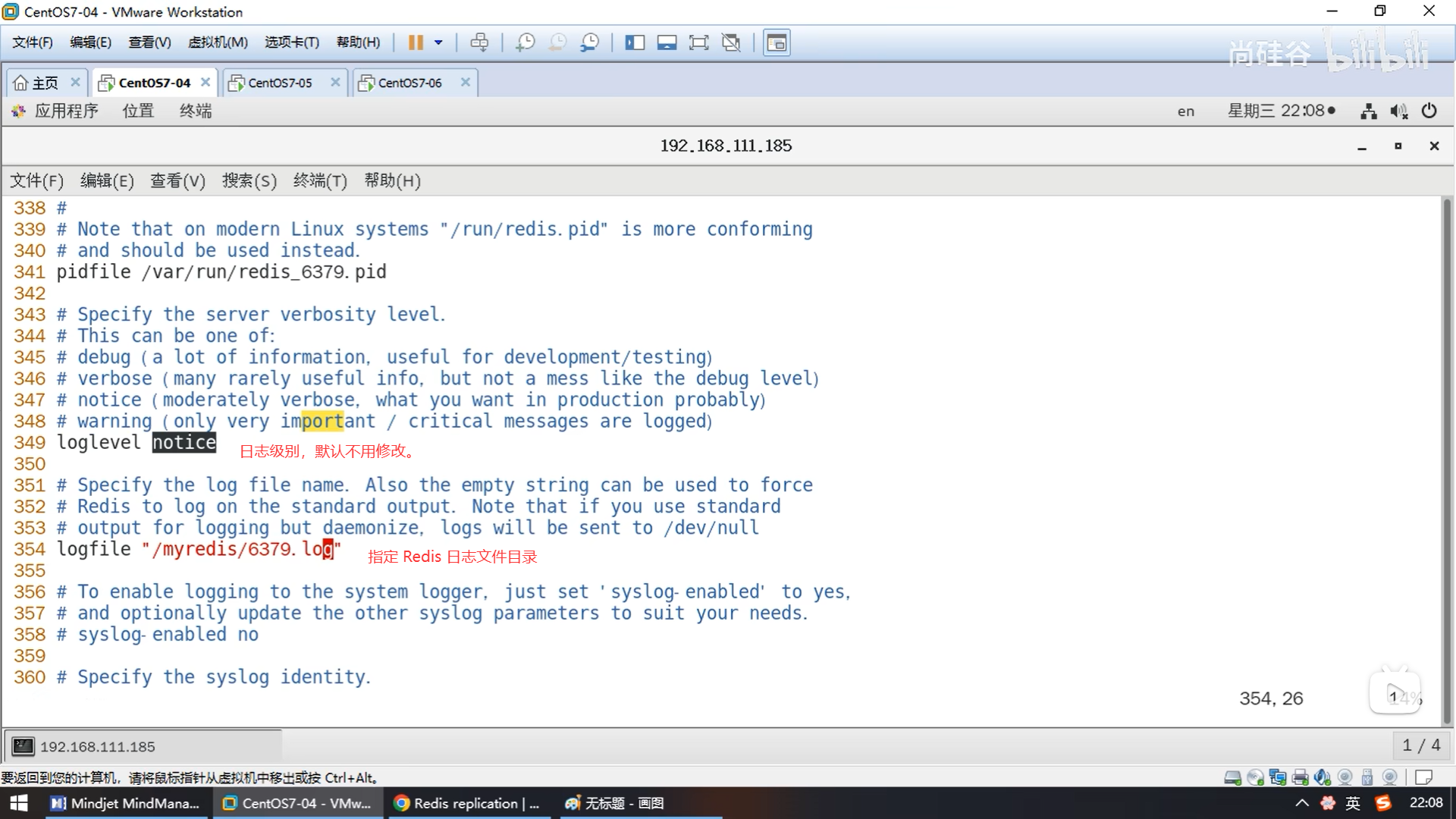Enter full screen mode icon
1456x819 pixels.
tap(698, 42)
